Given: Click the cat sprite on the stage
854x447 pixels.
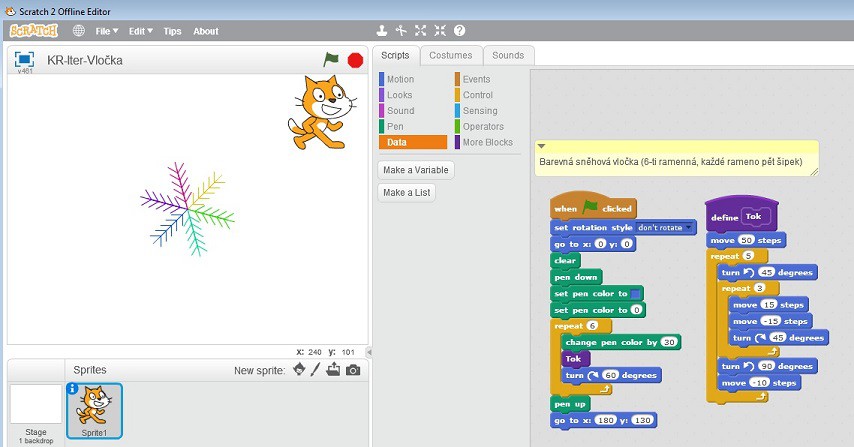Looking at the screenshot, I should (321, 113).
